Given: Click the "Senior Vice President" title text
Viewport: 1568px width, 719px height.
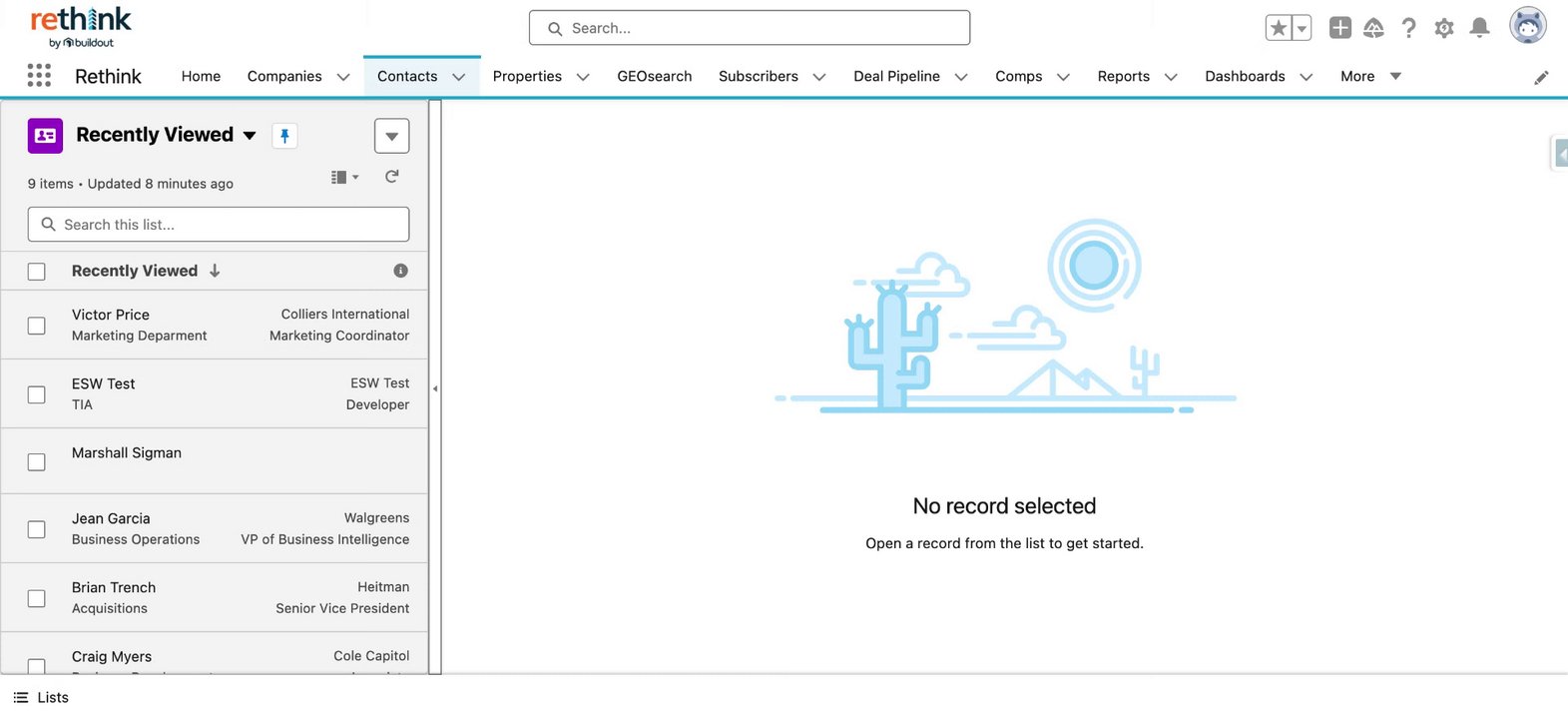Looking at the screenshot, I should (x=342, y=608).
